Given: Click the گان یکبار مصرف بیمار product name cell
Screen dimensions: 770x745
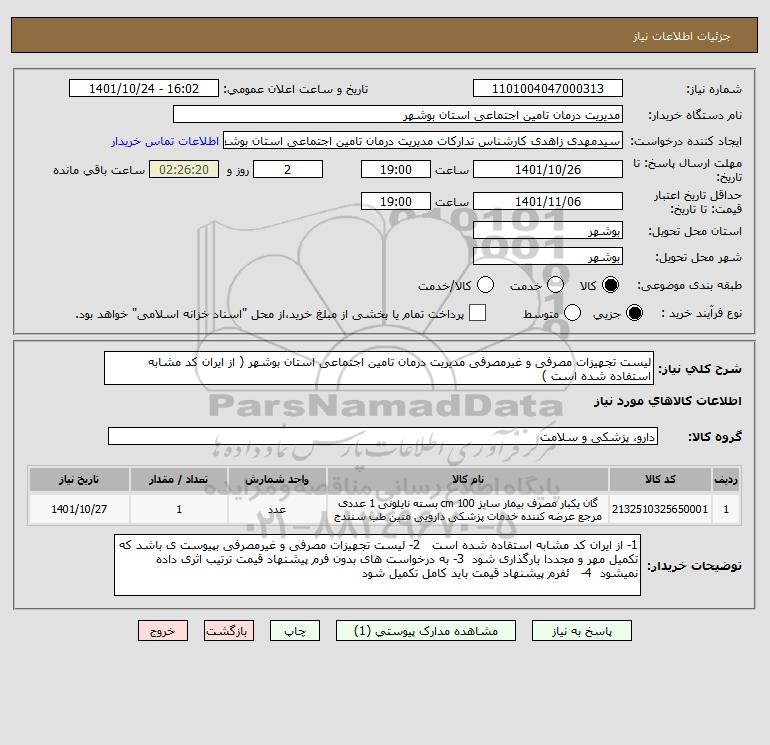Looking at the screenshot, I should (x=468, y=509).
